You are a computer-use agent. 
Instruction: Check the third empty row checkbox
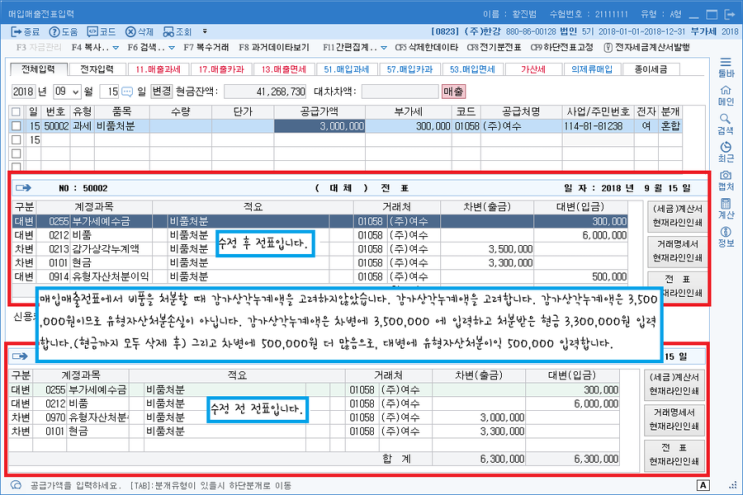[x=16, y=153]
